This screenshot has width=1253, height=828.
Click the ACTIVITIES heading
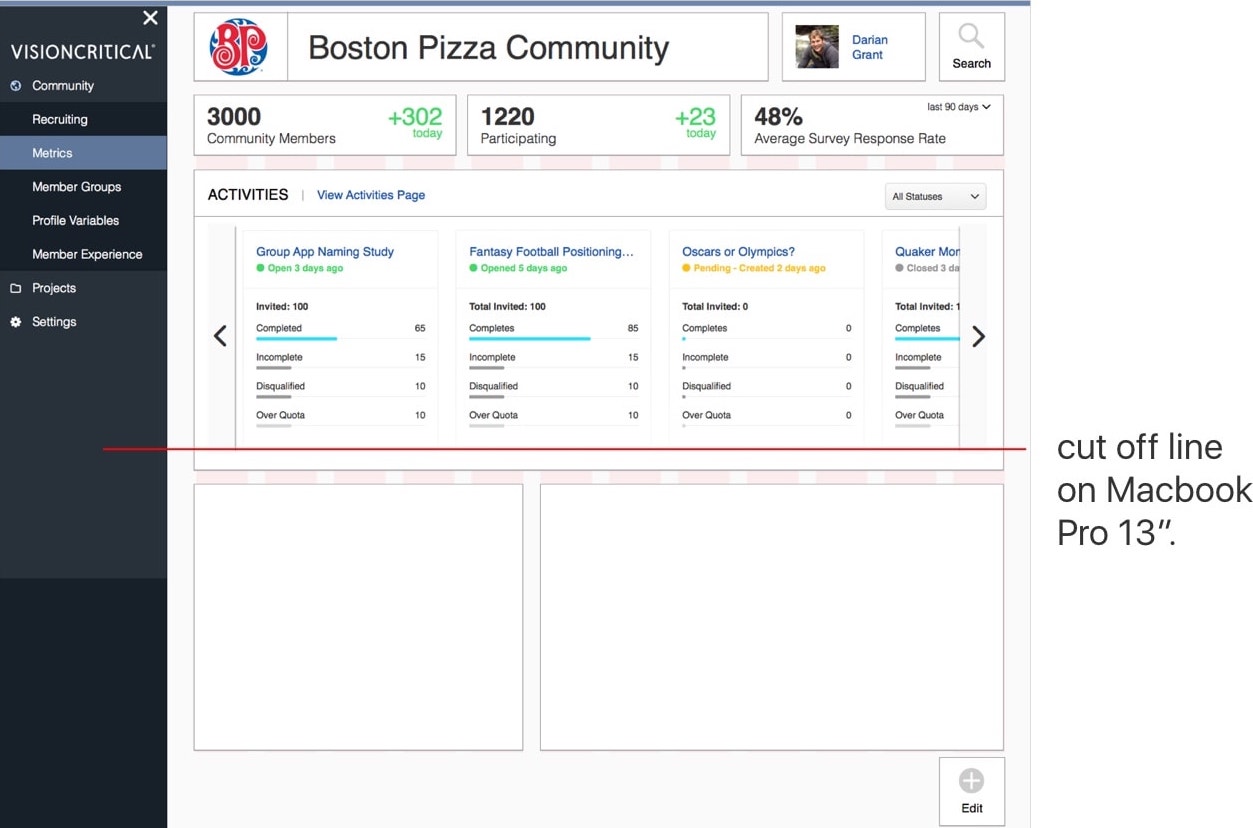click(248, 195)
